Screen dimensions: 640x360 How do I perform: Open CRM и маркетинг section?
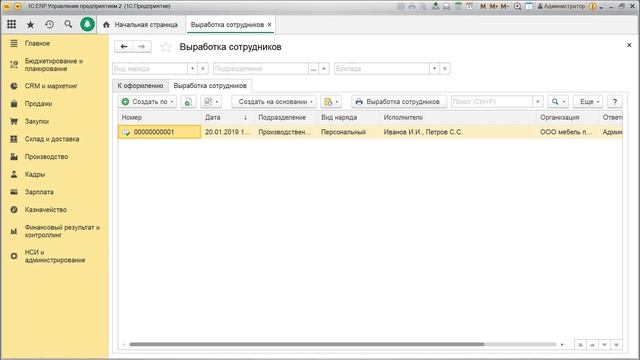click(x=51, y=86)
